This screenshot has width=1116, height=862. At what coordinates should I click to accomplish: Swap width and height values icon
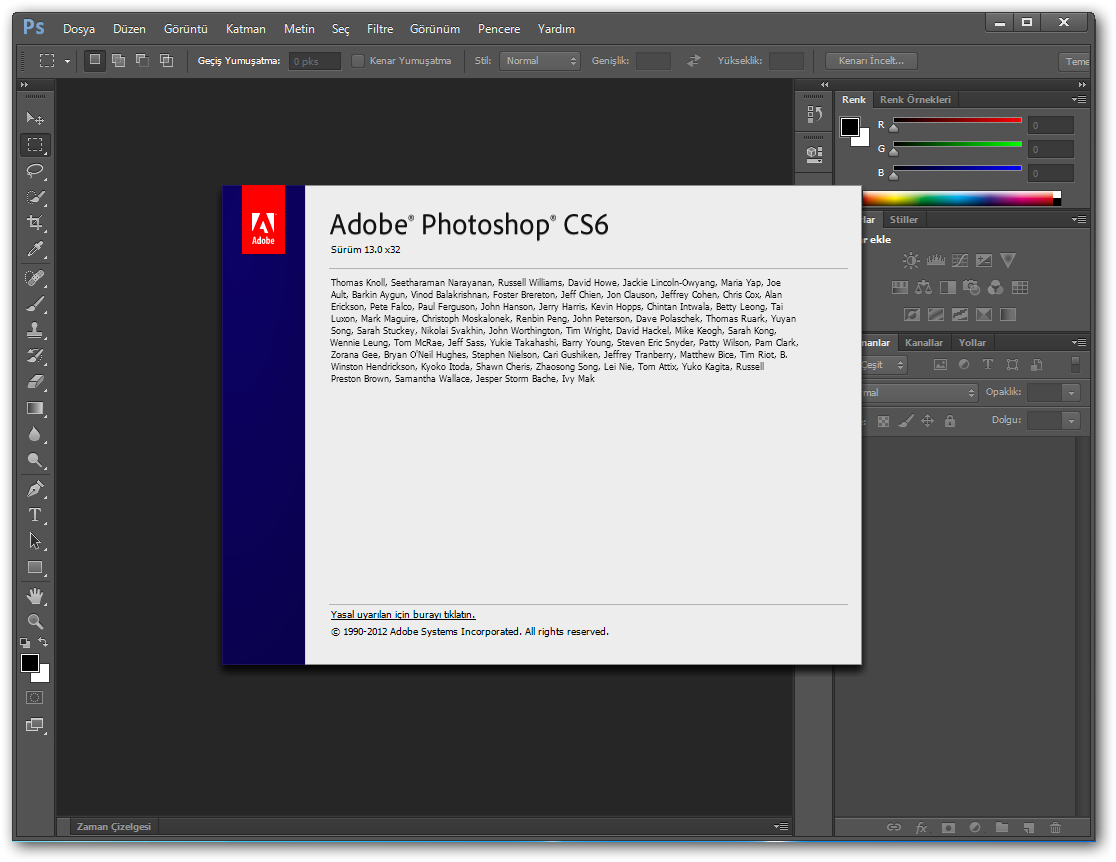point(694,61)
